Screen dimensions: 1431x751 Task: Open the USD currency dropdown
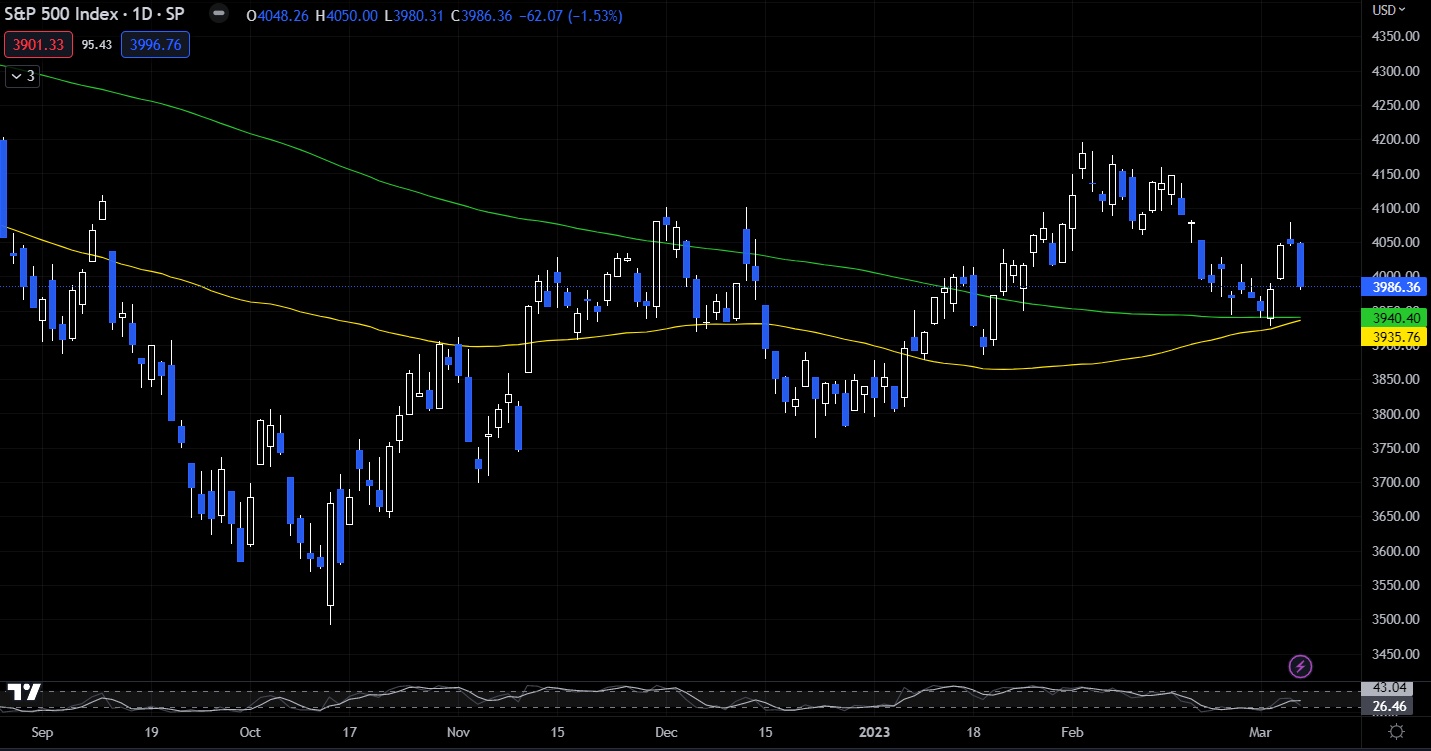1388,10
